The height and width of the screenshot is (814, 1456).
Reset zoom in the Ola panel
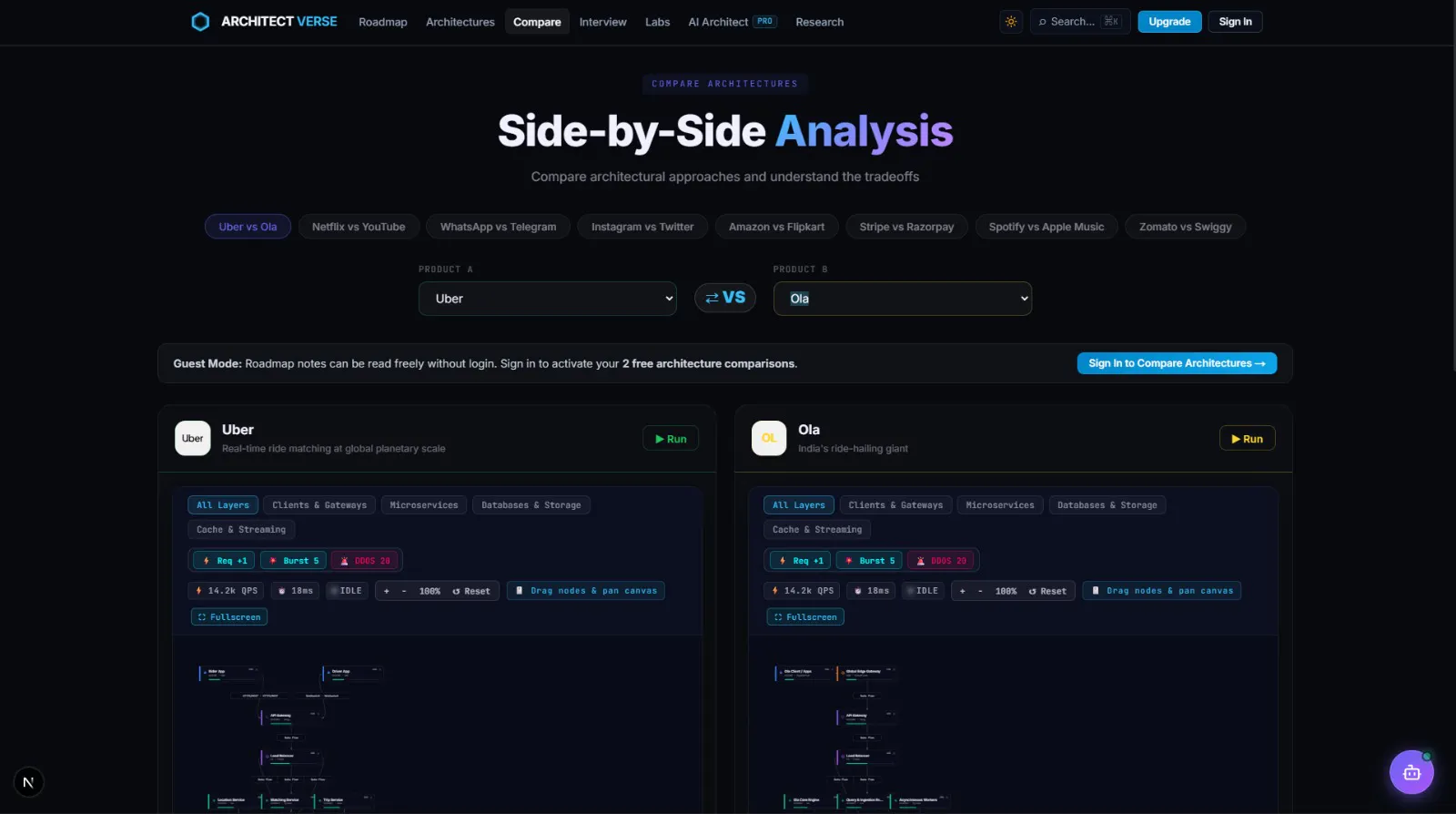(1047, 591)
